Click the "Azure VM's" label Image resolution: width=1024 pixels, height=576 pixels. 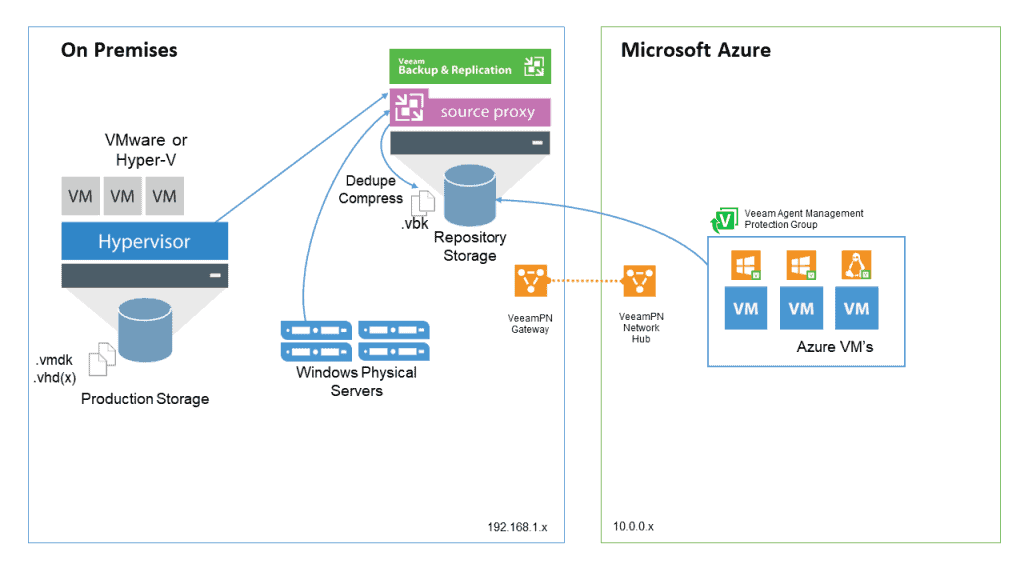tap(835, 347)
